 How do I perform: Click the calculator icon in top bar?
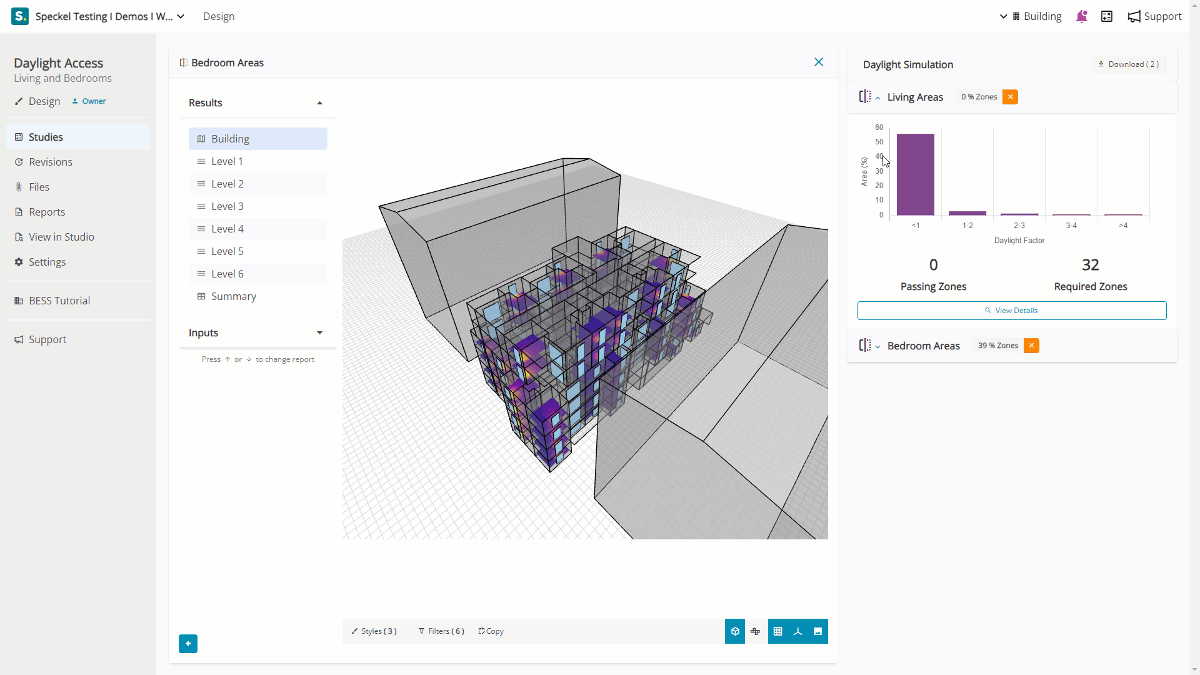[1107, 16]
